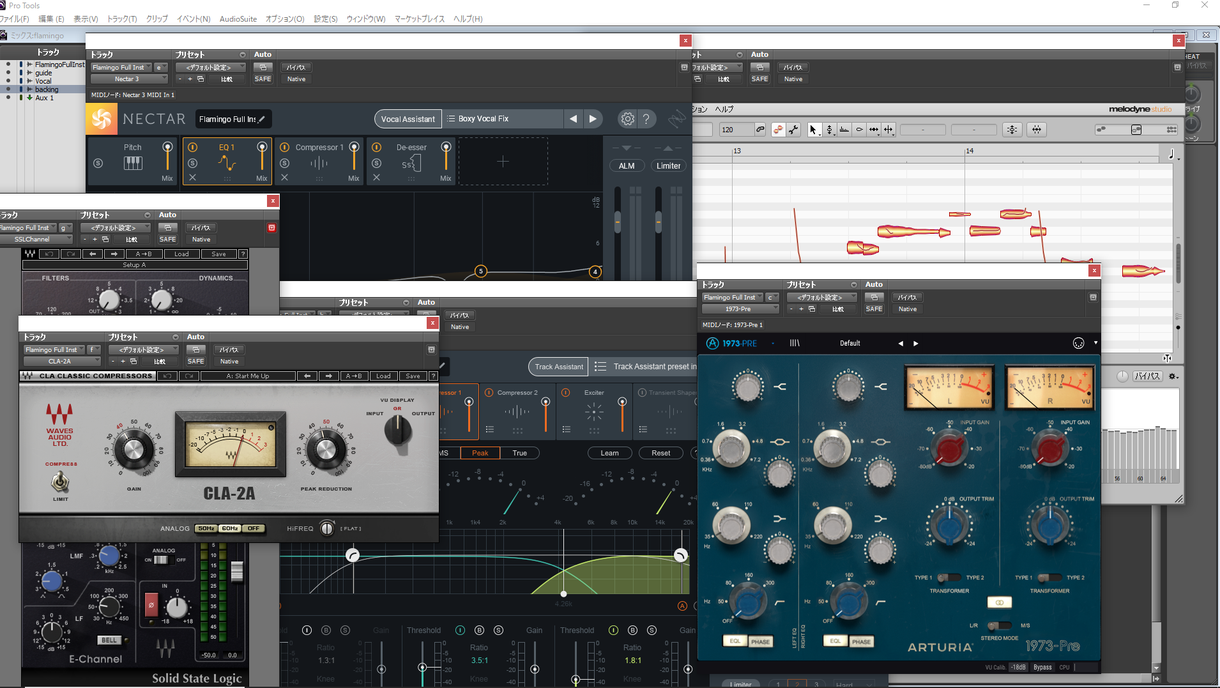1220x688 pixels.
Task: Open 1973-Pre plugin selector dropdown
Action: tap(740, 309)
